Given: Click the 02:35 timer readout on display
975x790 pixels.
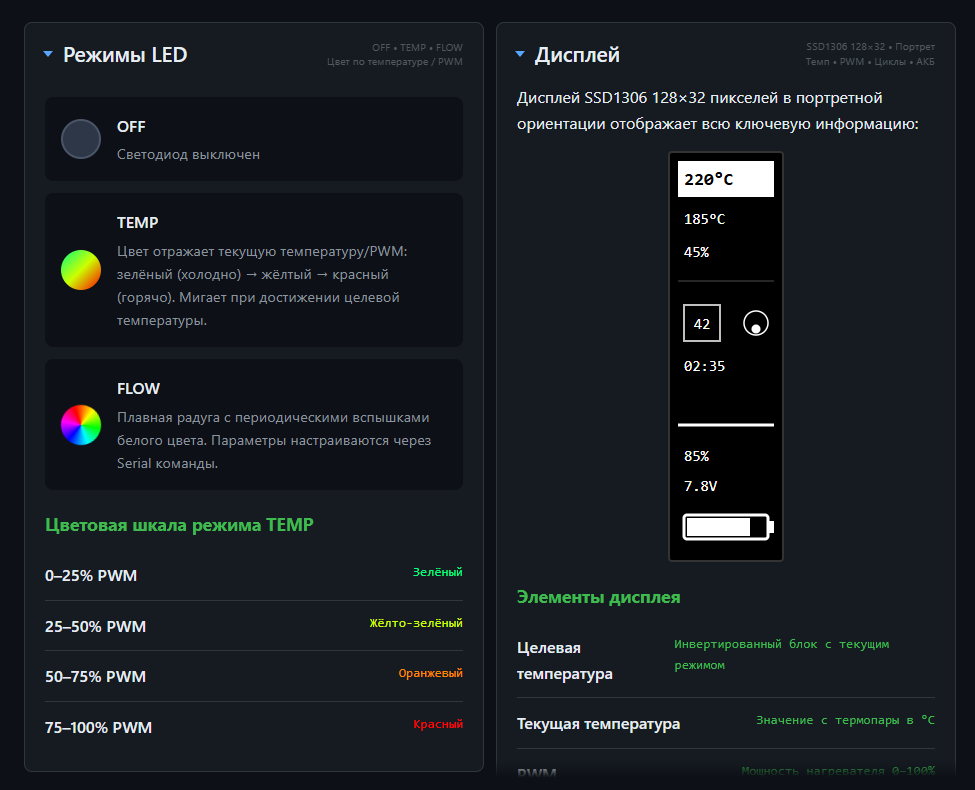Looking at the screenshot, I should tap(704, 366).
